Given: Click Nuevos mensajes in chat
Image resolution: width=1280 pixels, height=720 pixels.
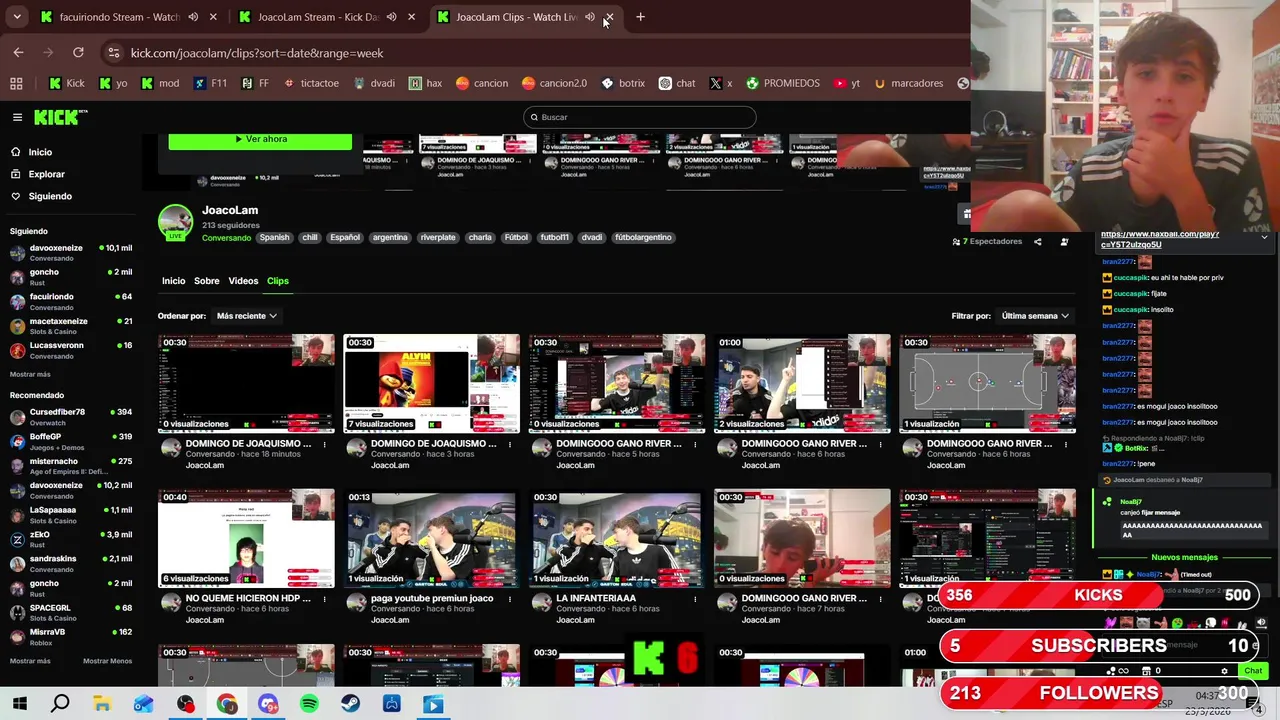Looking at the screenshot, I should point(1184,557).
